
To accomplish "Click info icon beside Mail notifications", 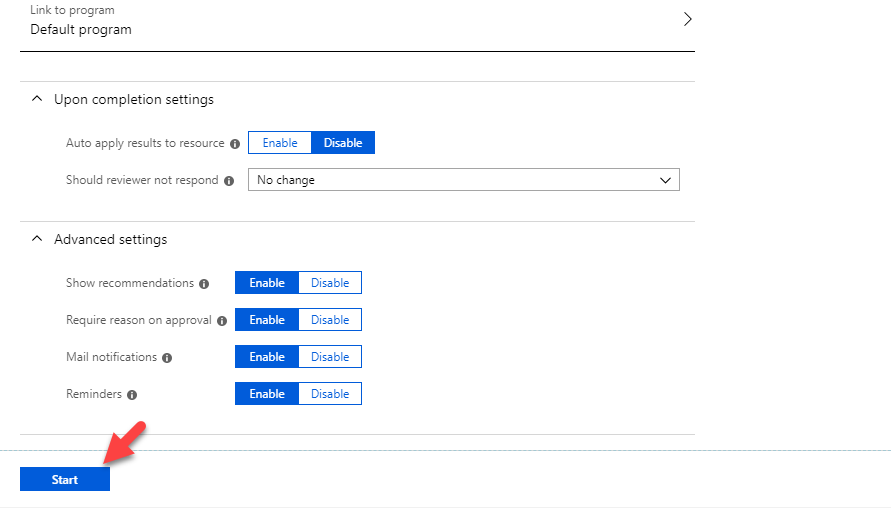I will pos(167,358).
